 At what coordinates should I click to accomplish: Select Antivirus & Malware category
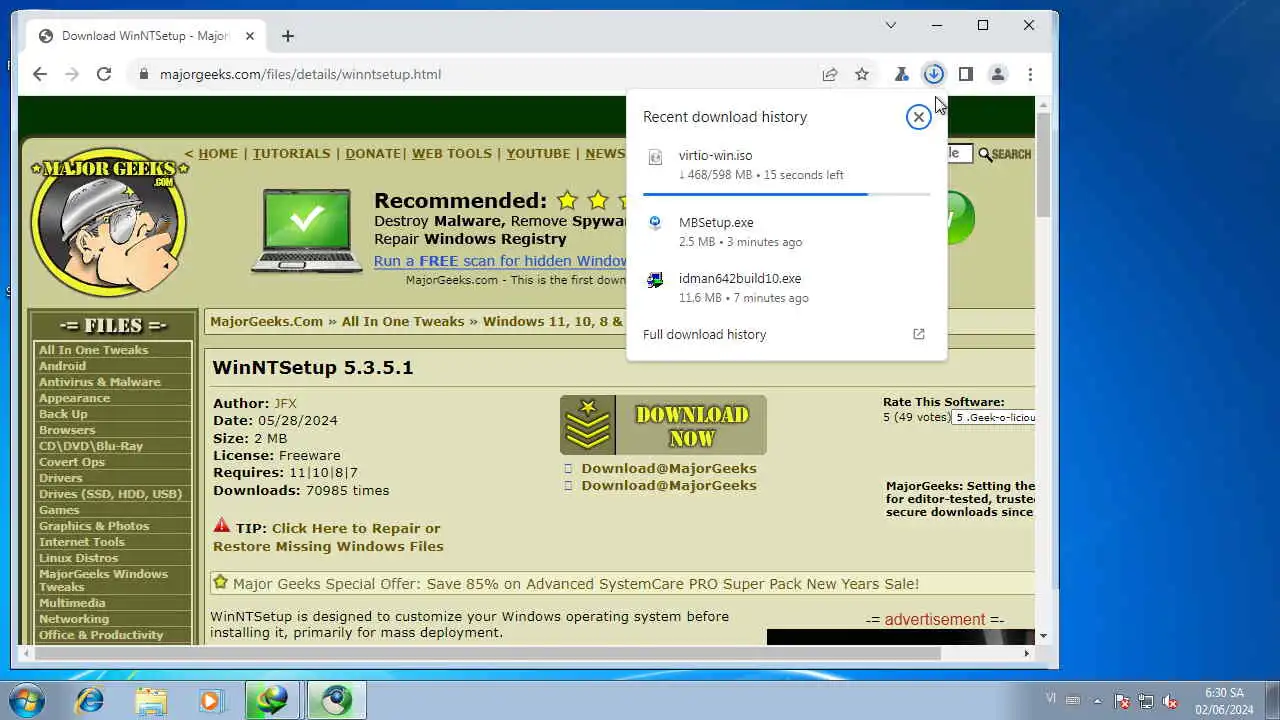pyautogui.click(x=99, y=382)
